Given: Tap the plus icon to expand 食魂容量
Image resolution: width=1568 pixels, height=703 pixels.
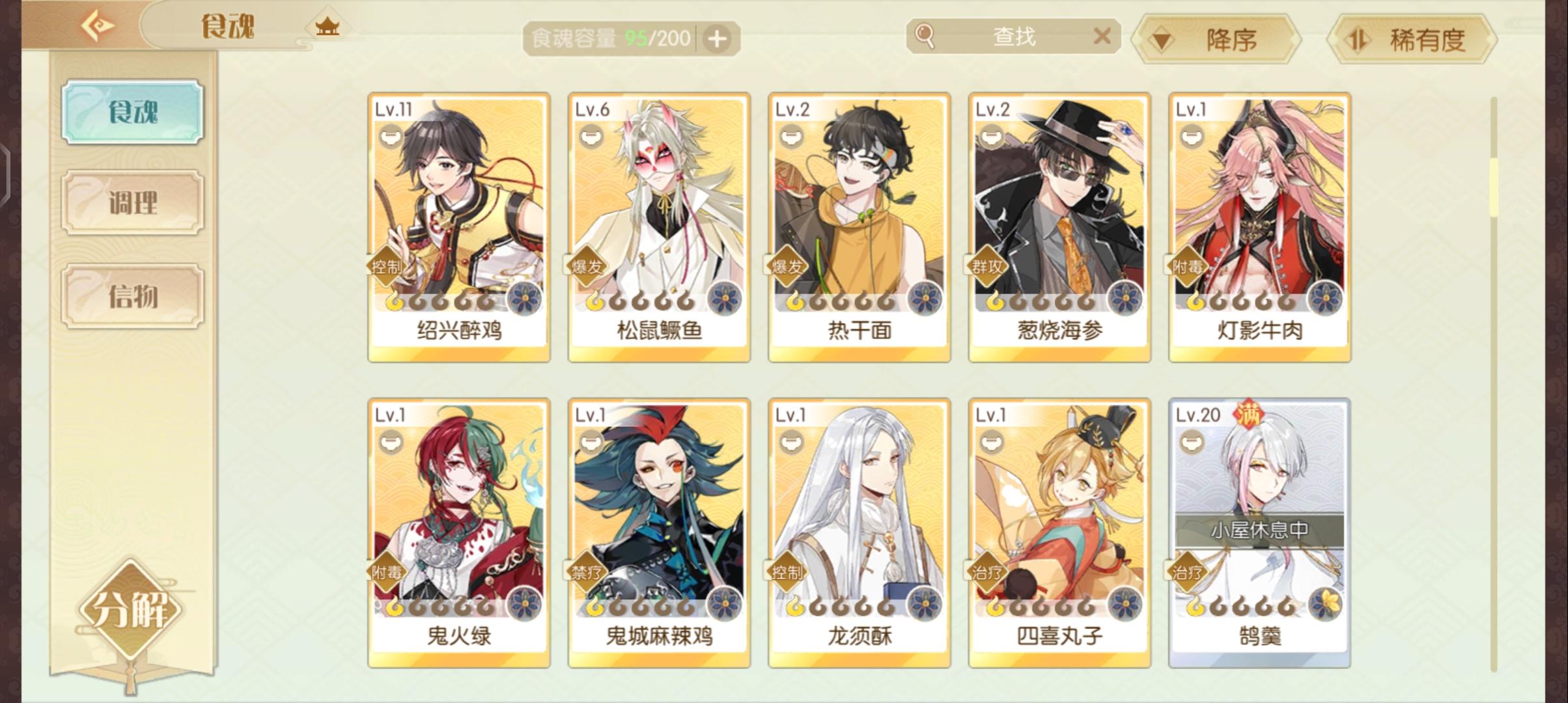Looking at the screenshot, I should (x=718, y=39).
